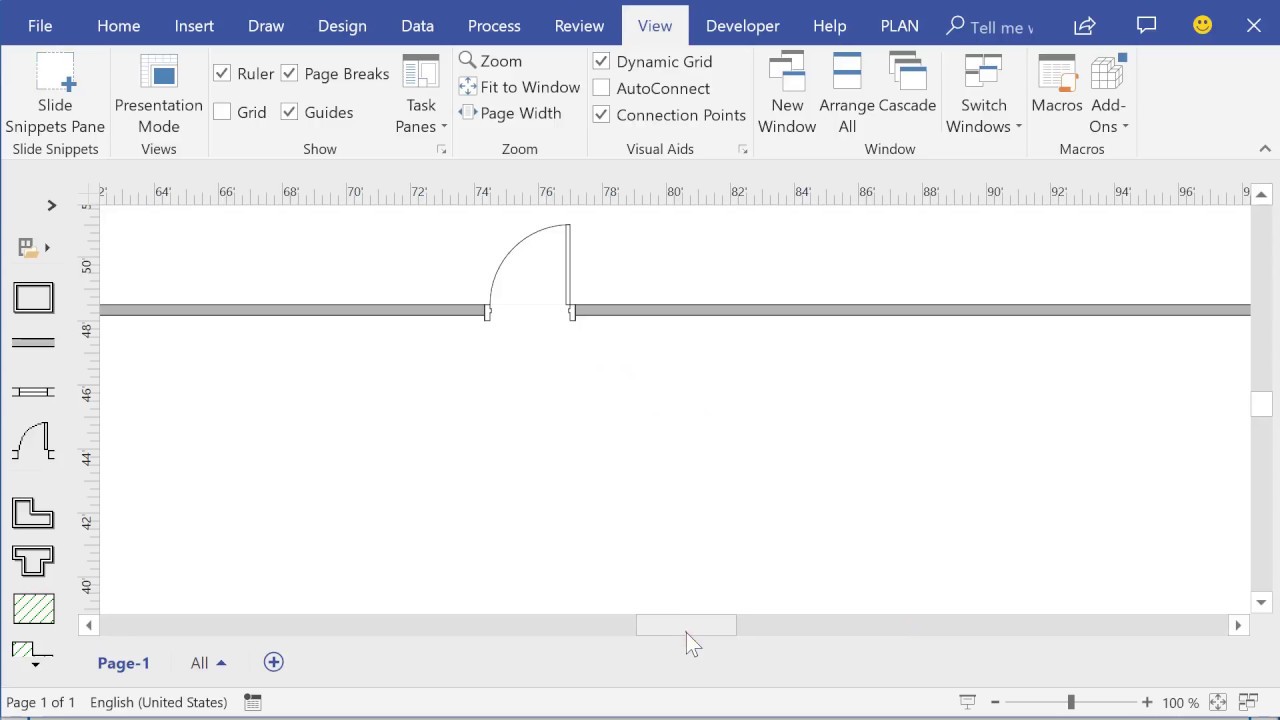
Task: Click Fit to Window
Action: click(x=519, y=87)
